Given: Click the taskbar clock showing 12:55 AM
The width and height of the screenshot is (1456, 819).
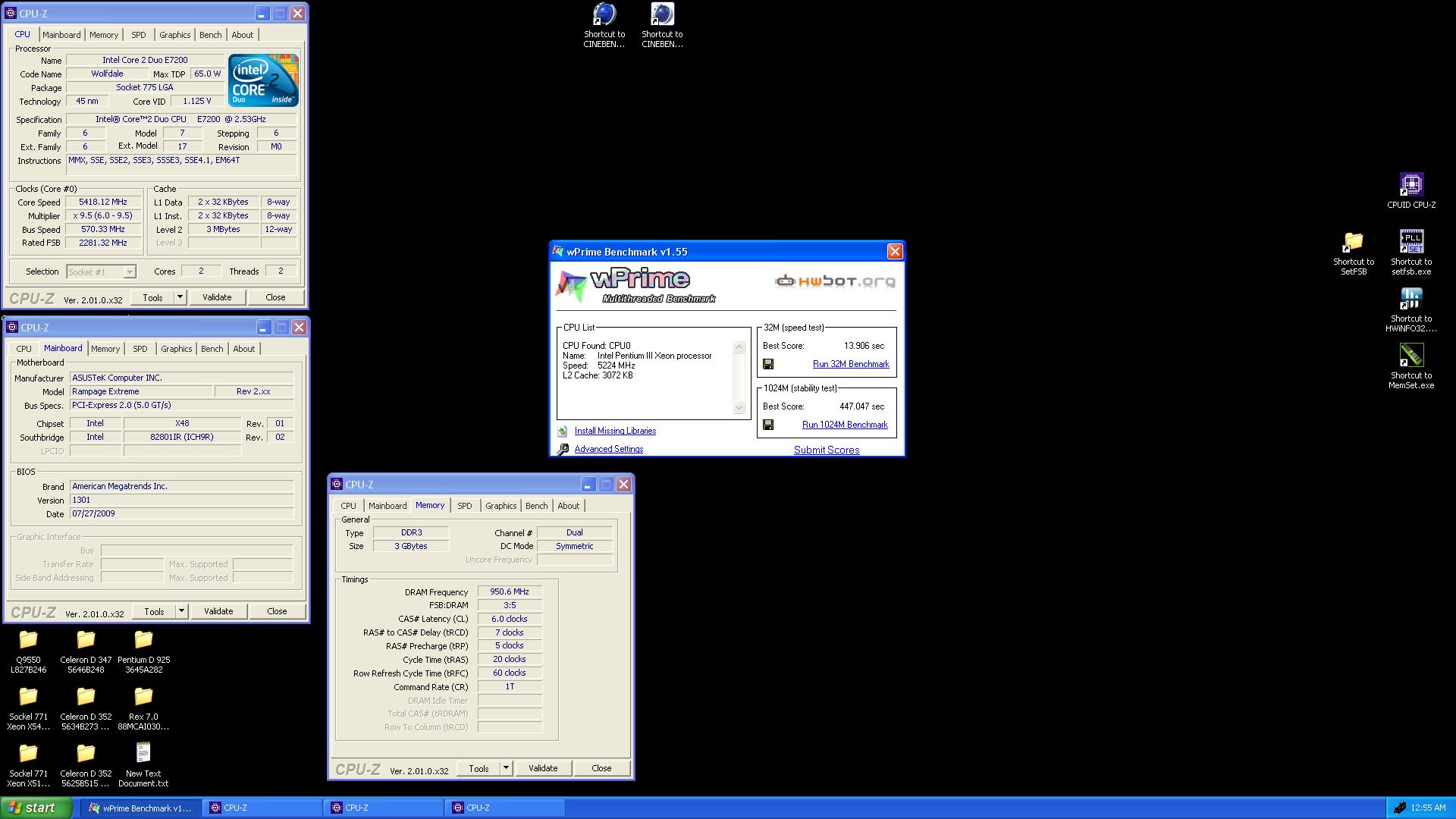Looking at the screenshot, I should click(1429, 808).
